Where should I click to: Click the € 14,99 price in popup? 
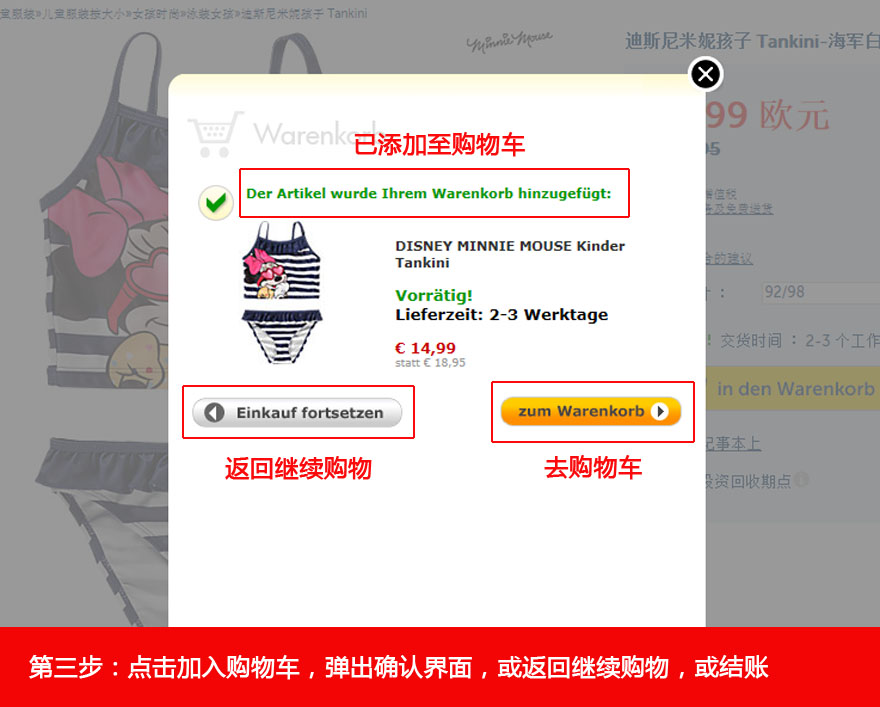tap(425, 348)
